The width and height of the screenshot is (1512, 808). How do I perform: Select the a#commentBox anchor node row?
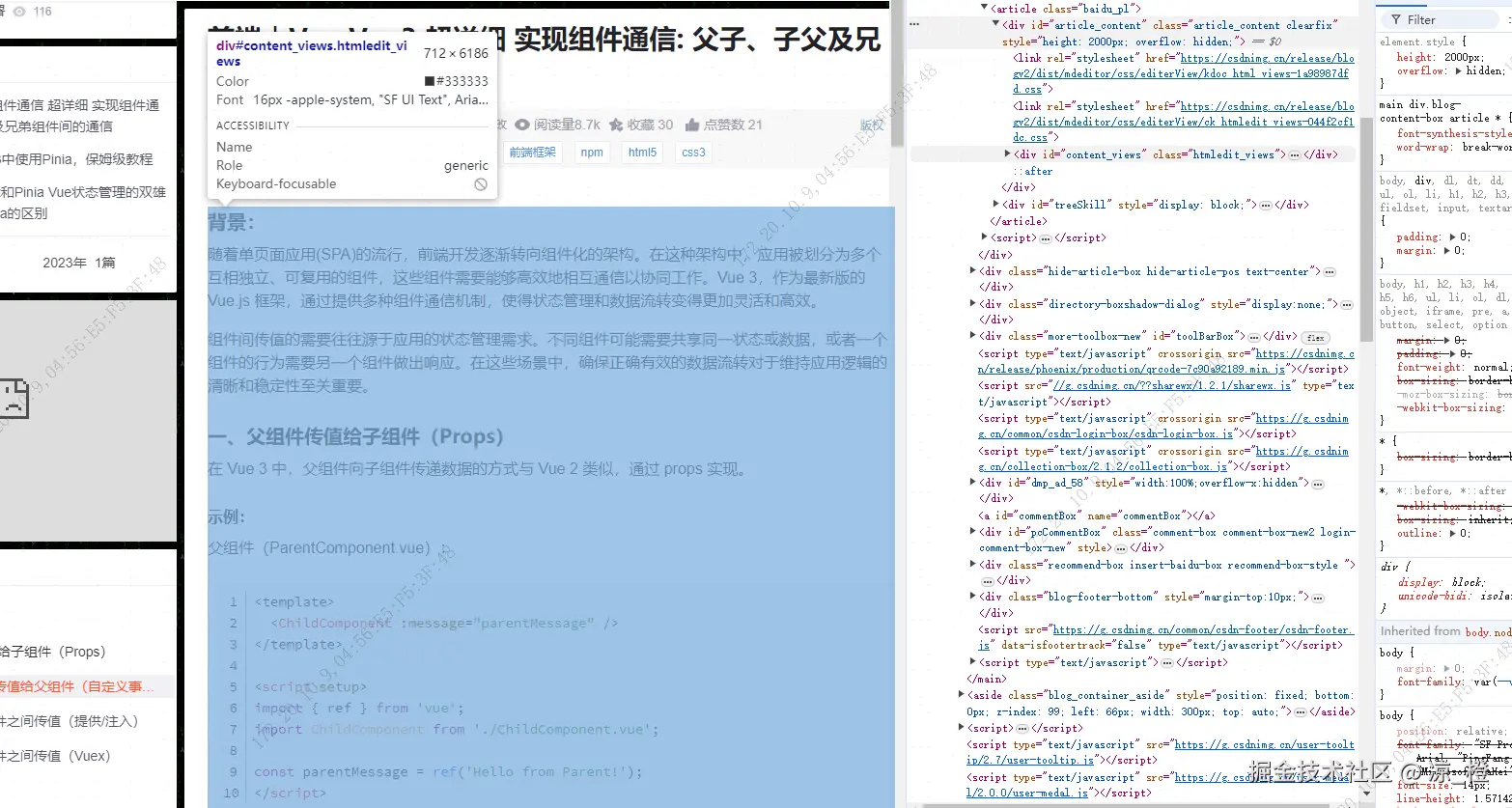[x=1096, y=515]
